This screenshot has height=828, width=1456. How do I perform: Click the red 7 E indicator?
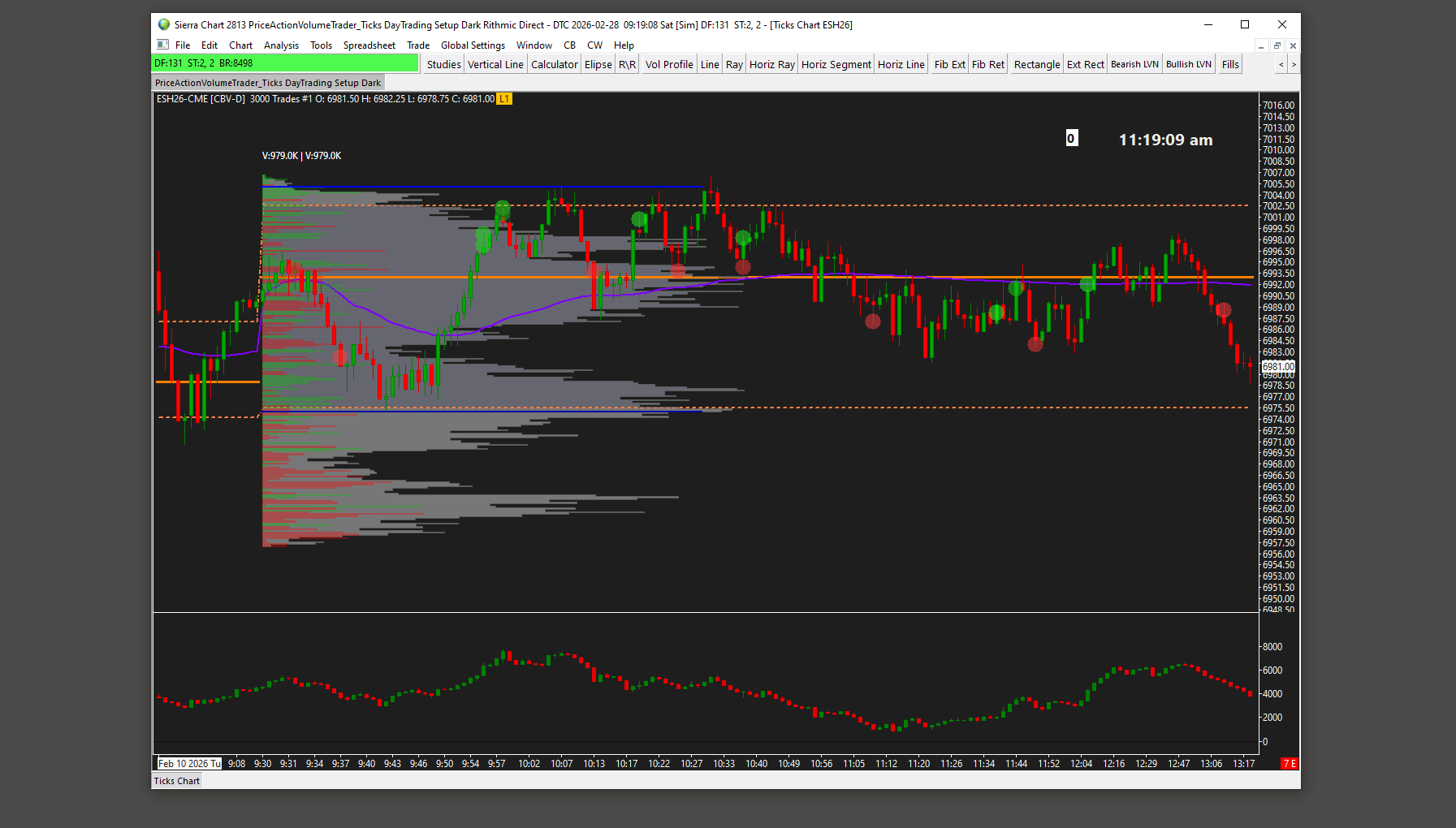click(1289, 764)
